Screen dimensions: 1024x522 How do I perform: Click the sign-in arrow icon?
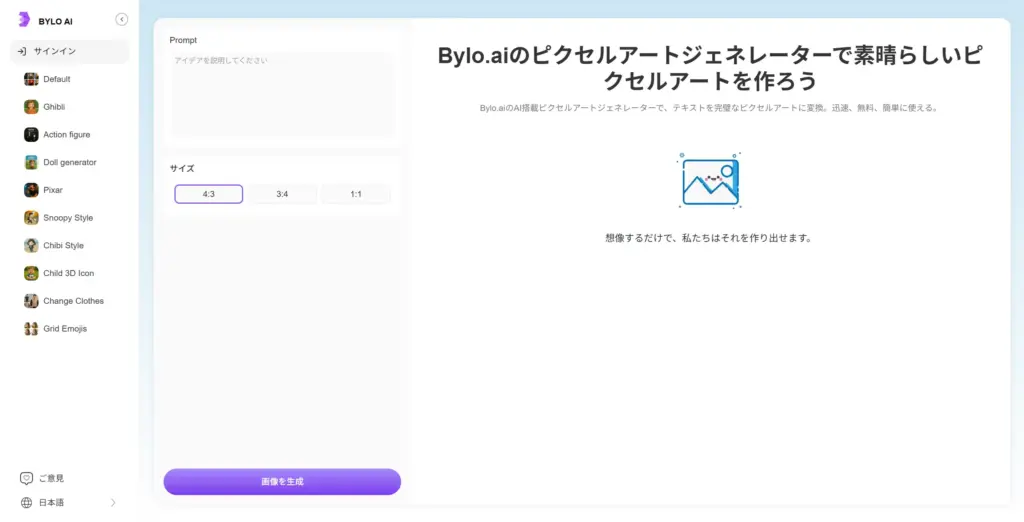pos(22,51)
